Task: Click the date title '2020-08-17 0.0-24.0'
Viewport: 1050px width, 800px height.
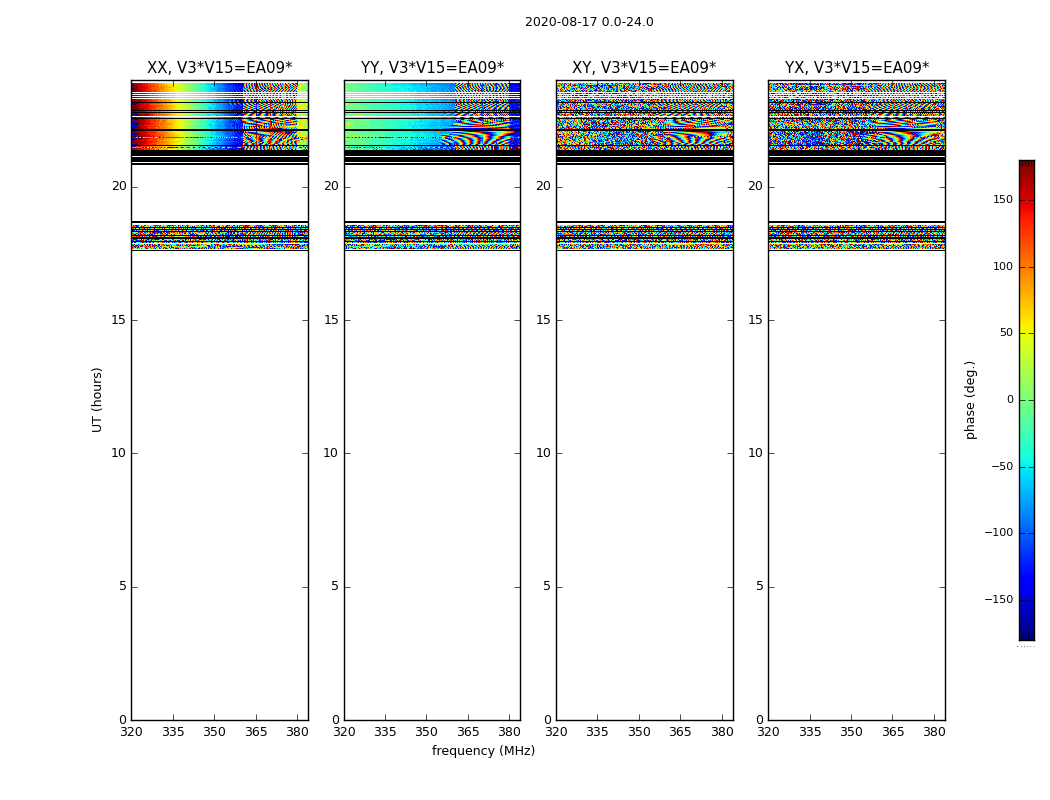Action: click(x=588, y=22)
